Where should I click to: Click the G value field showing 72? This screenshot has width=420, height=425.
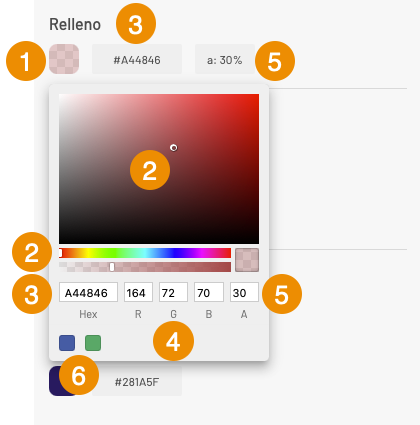tap(173, 292)
